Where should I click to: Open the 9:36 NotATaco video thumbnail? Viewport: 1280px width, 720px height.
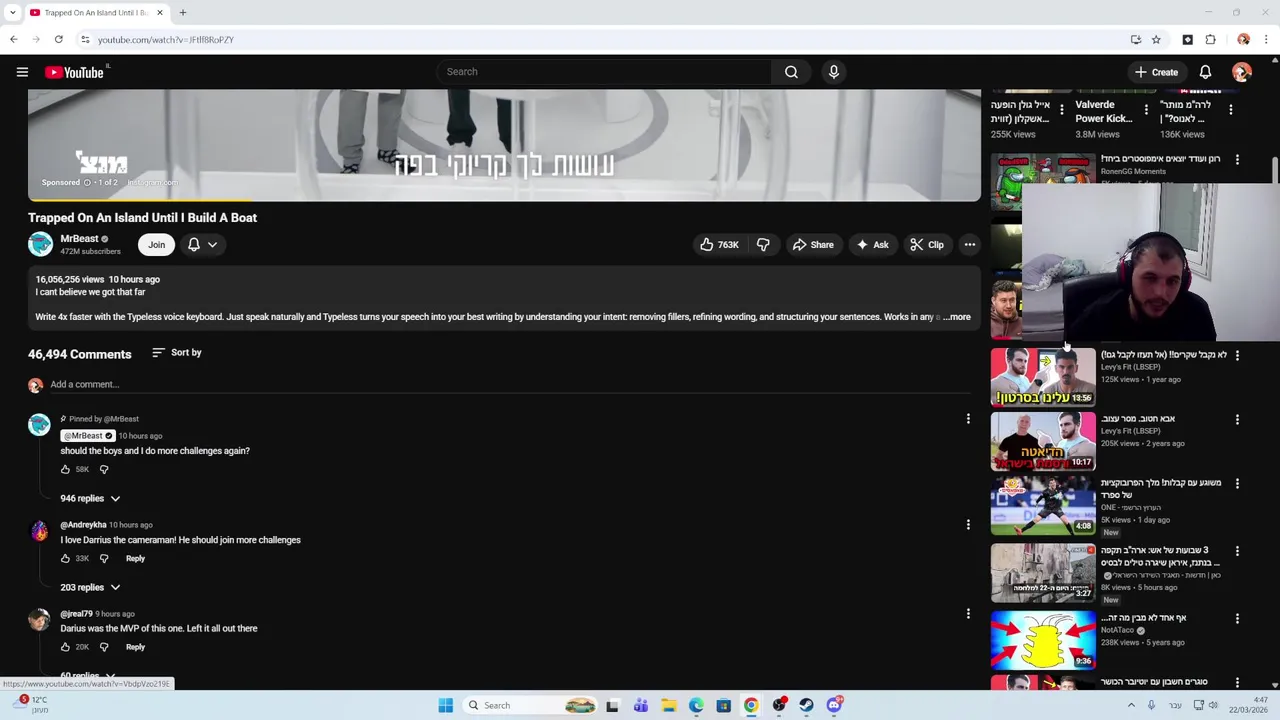pyautogui.click(x=1043, y=640)
